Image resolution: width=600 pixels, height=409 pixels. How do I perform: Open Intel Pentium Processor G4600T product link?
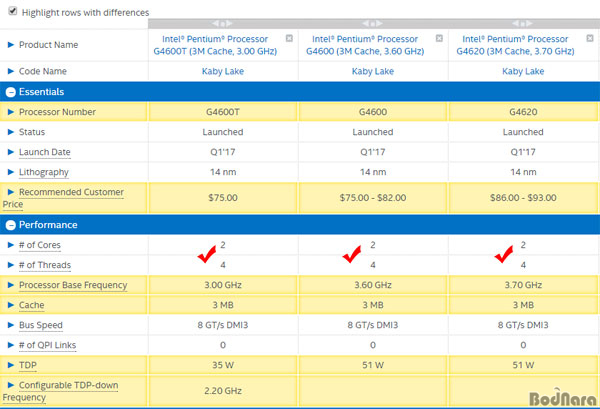215,45
